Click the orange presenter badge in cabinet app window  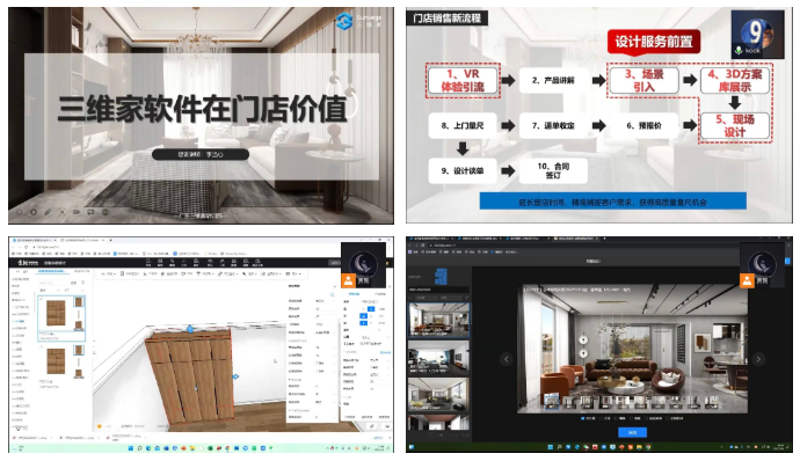click(x=348, y=280)
